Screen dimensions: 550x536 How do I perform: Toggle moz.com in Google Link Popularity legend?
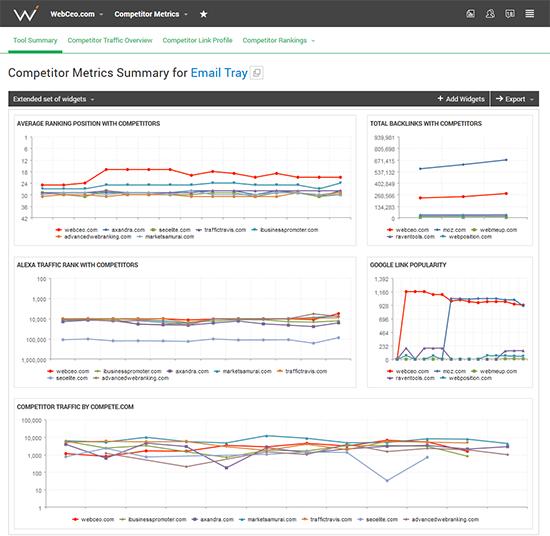pos(450,371)
